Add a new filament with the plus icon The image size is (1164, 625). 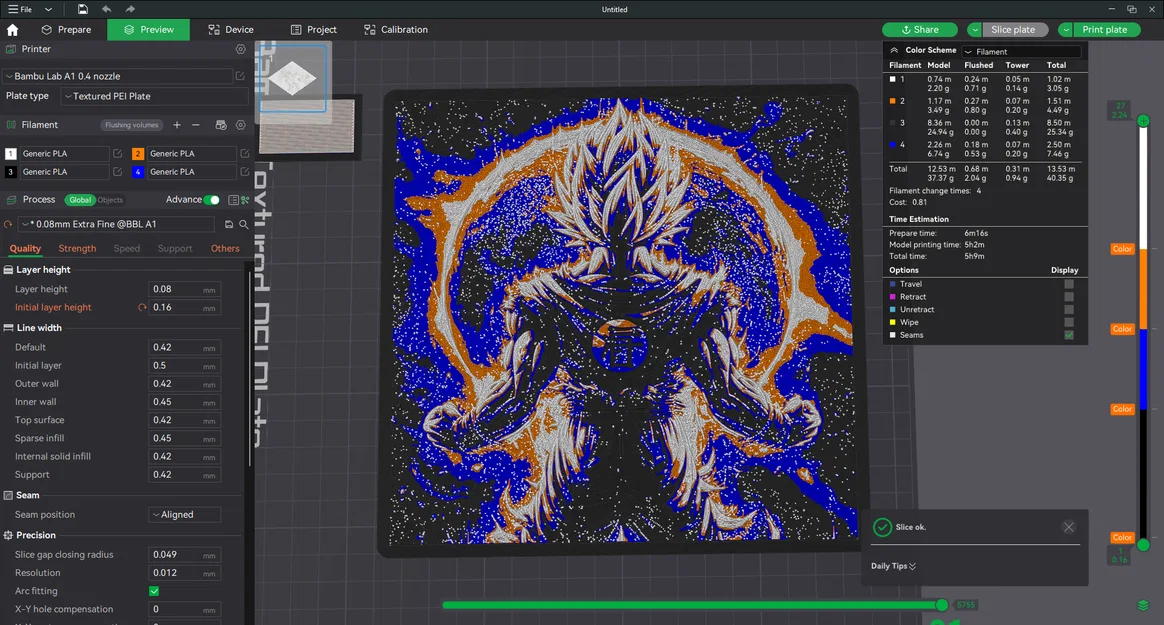pyautogui.click(x=177, y=125)
